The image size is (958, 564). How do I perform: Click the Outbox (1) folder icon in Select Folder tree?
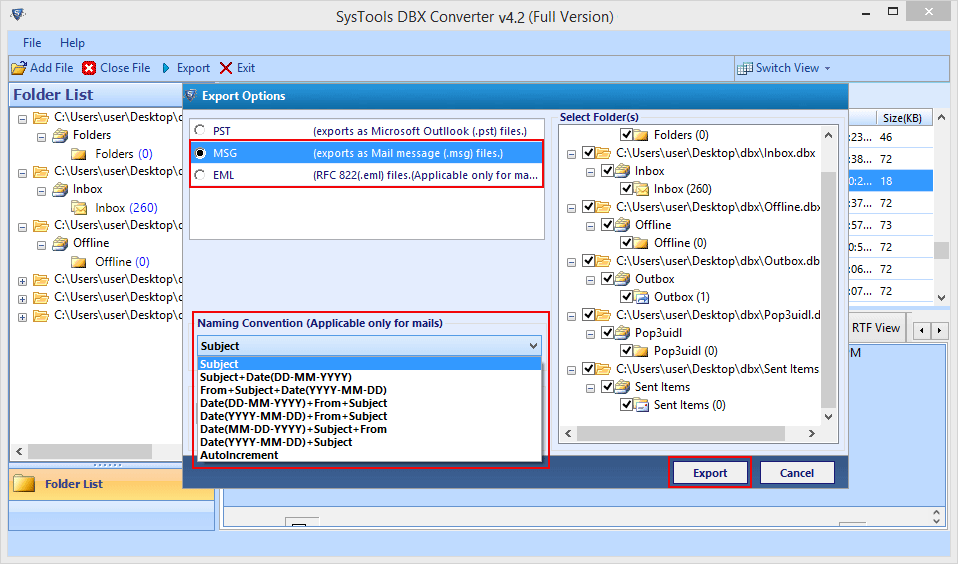pos(642,297)
